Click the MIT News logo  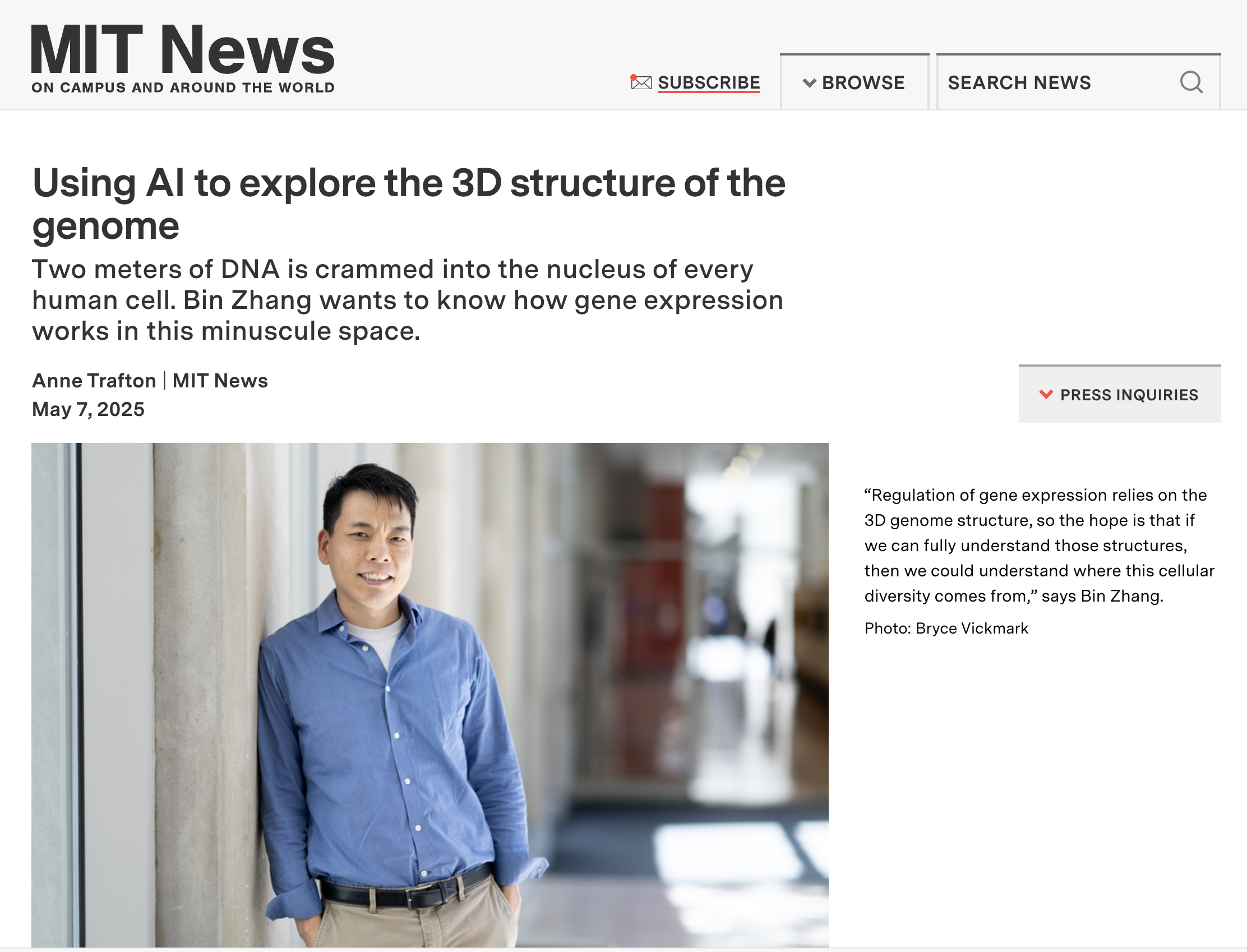pyautogui.click(x=182, y=50)
